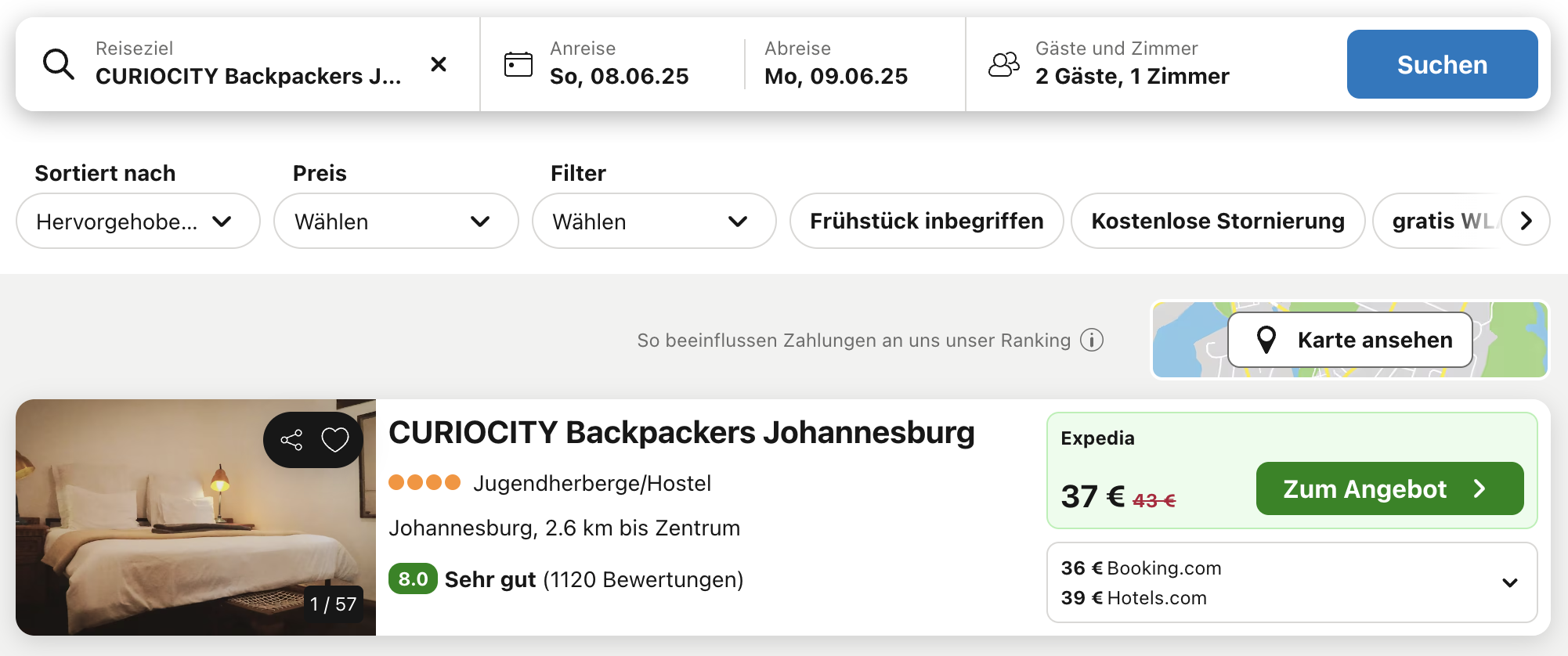Viewport: 1568px width, 656px height.
Task: Toggle the Kostenlose Stornierung filter
Action: 1218,221
